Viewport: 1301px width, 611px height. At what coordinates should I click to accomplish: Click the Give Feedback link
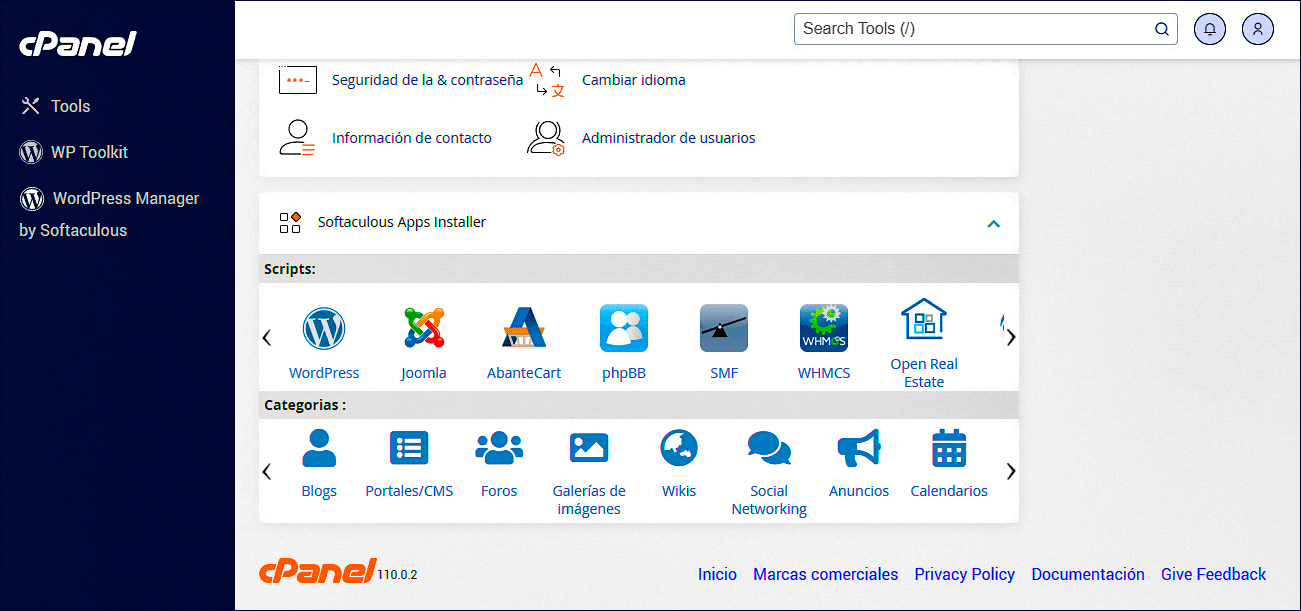coord(1213,574)
